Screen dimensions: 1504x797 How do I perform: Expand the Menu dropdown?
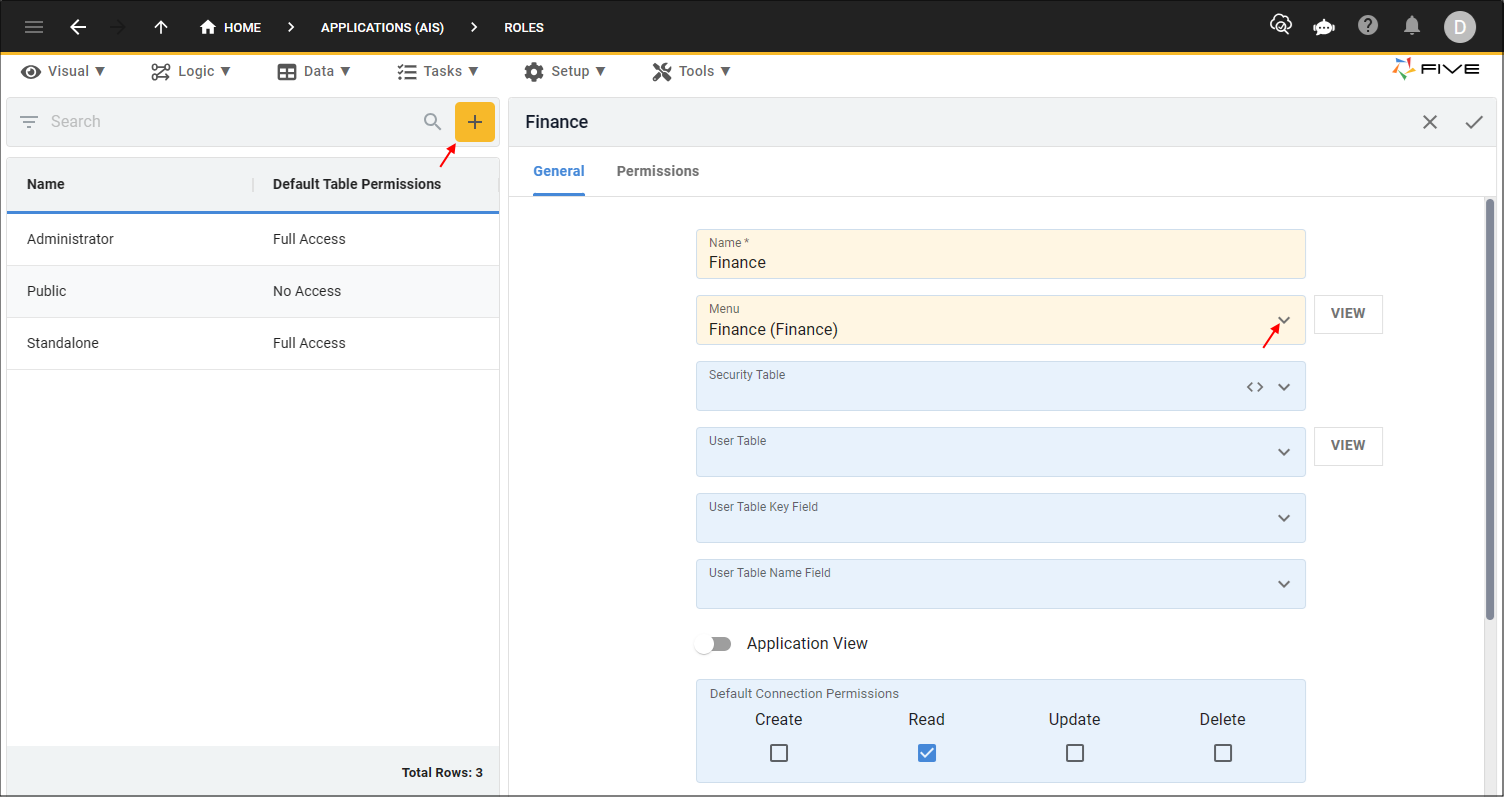[1284, 320]
